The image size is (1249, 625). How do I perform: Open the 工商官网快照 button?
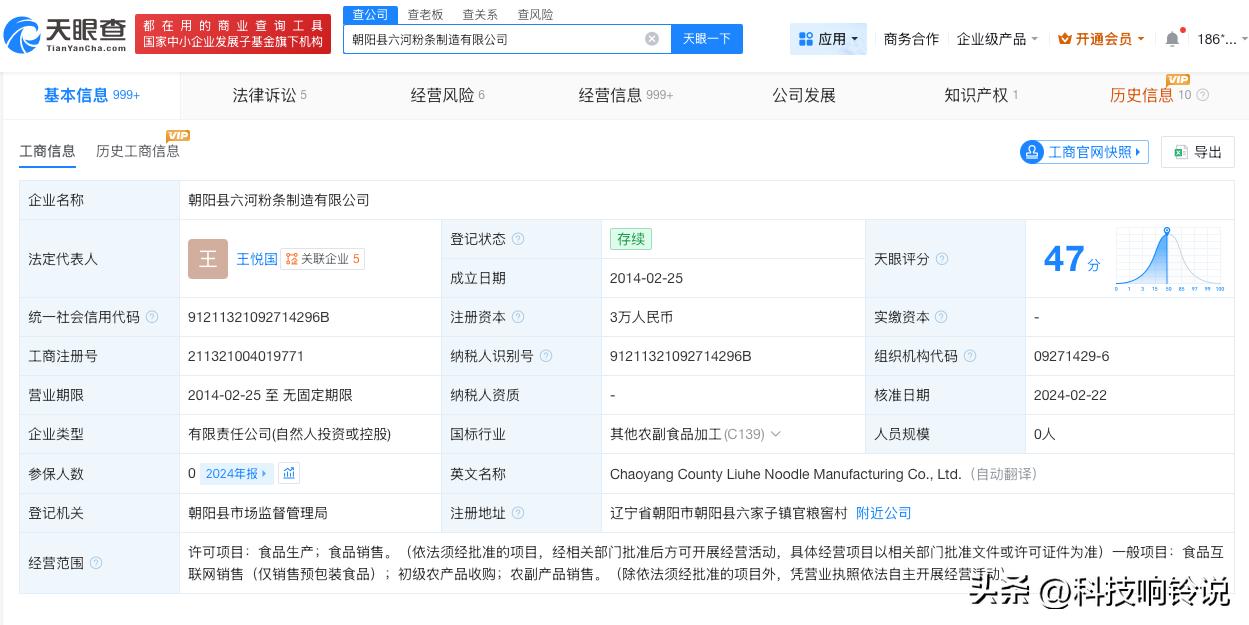tap(1084, 152)
